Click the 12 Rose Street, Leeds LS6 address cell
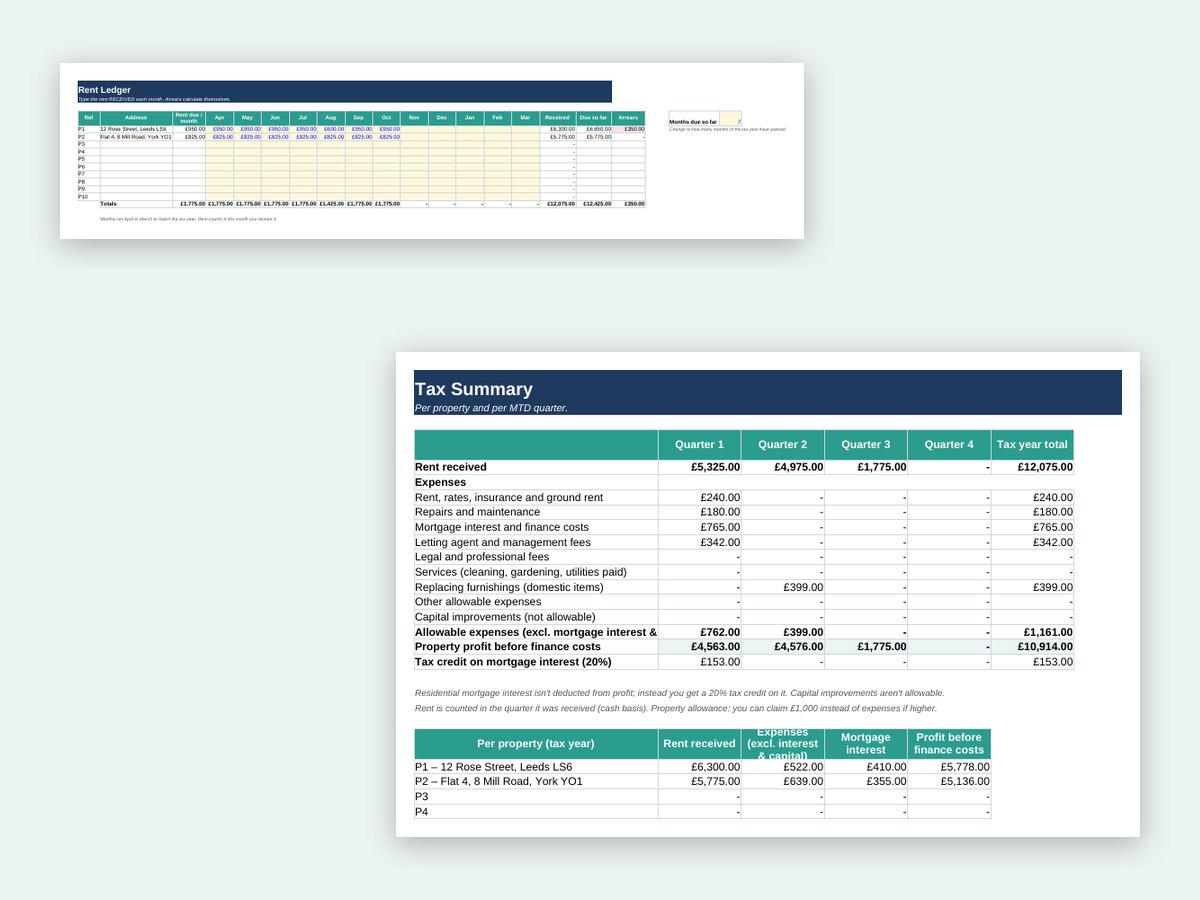This screenshot has height=900, width=1200. click(x=136, y=129)
